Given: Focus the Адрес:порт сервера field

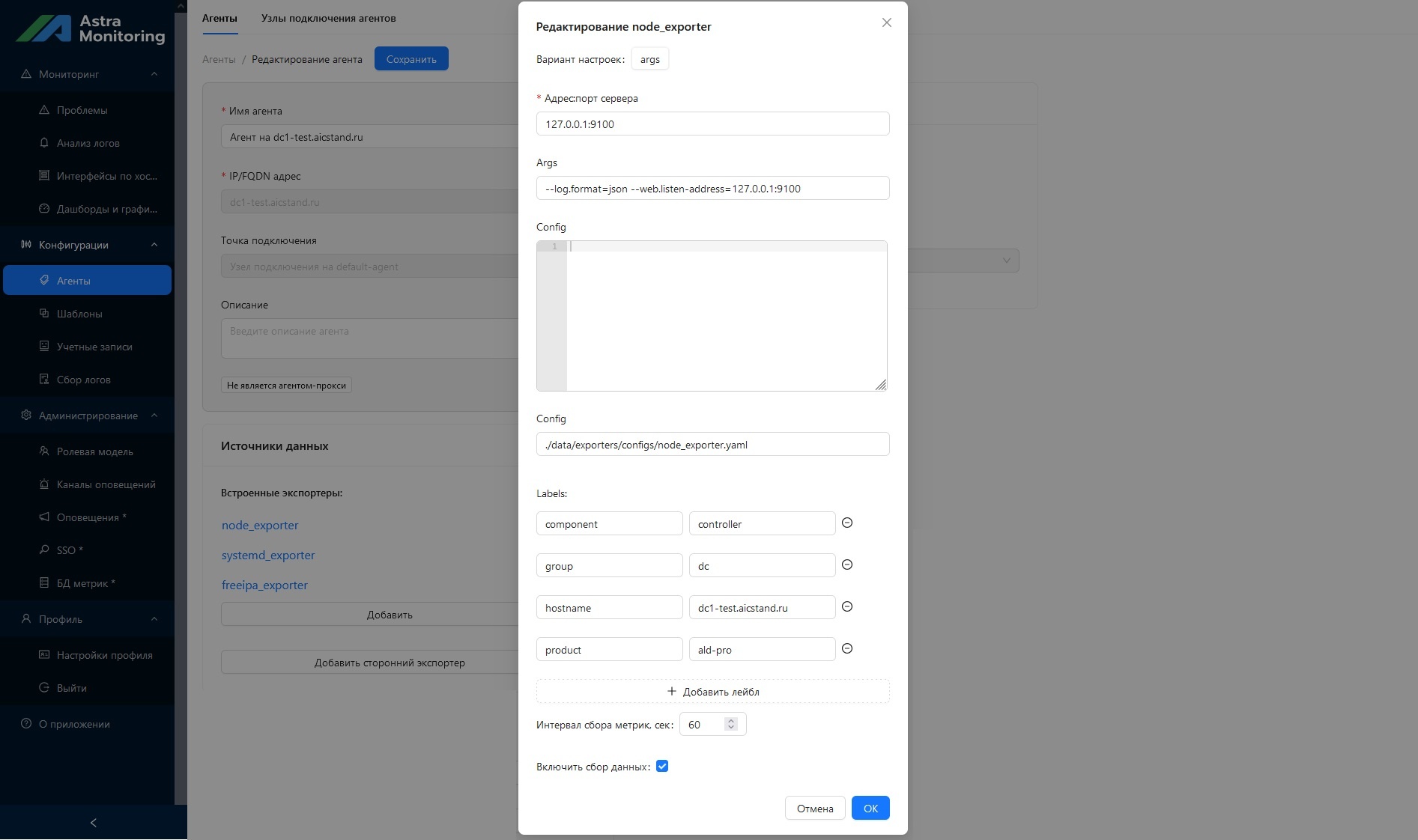Looking at the screenshot, I should coord(713,124).
